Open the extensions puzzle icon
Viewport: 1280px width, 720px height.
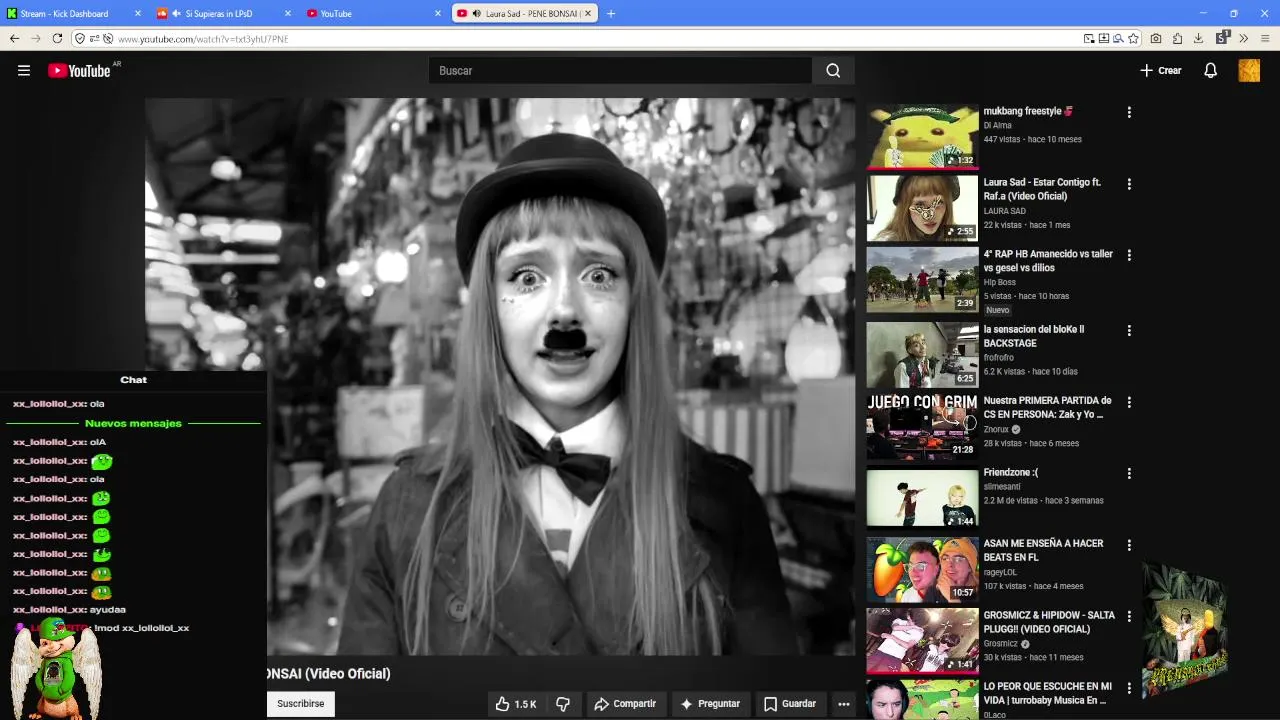coord(1178,39)
